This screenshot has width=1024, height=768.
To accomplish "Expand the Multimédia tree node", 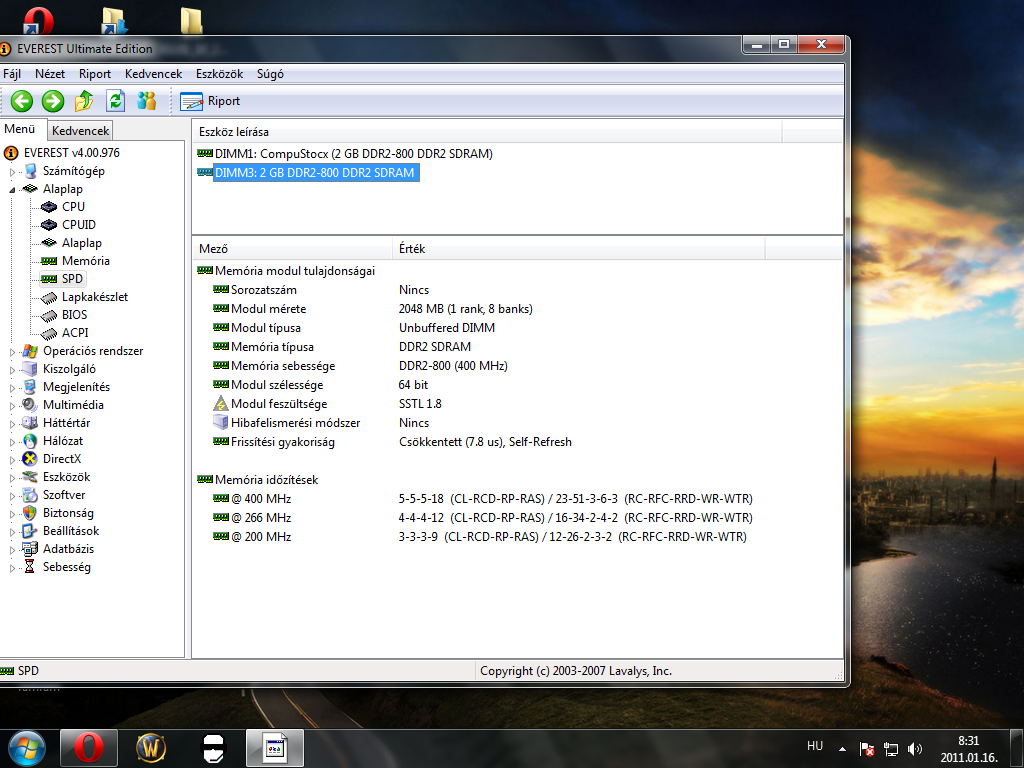I will 12,406.
